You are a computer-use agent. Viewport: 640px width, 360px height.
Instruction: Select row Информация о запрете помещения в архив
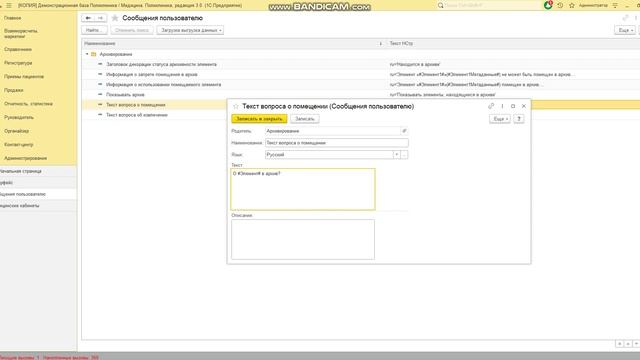tap(361, 74)
